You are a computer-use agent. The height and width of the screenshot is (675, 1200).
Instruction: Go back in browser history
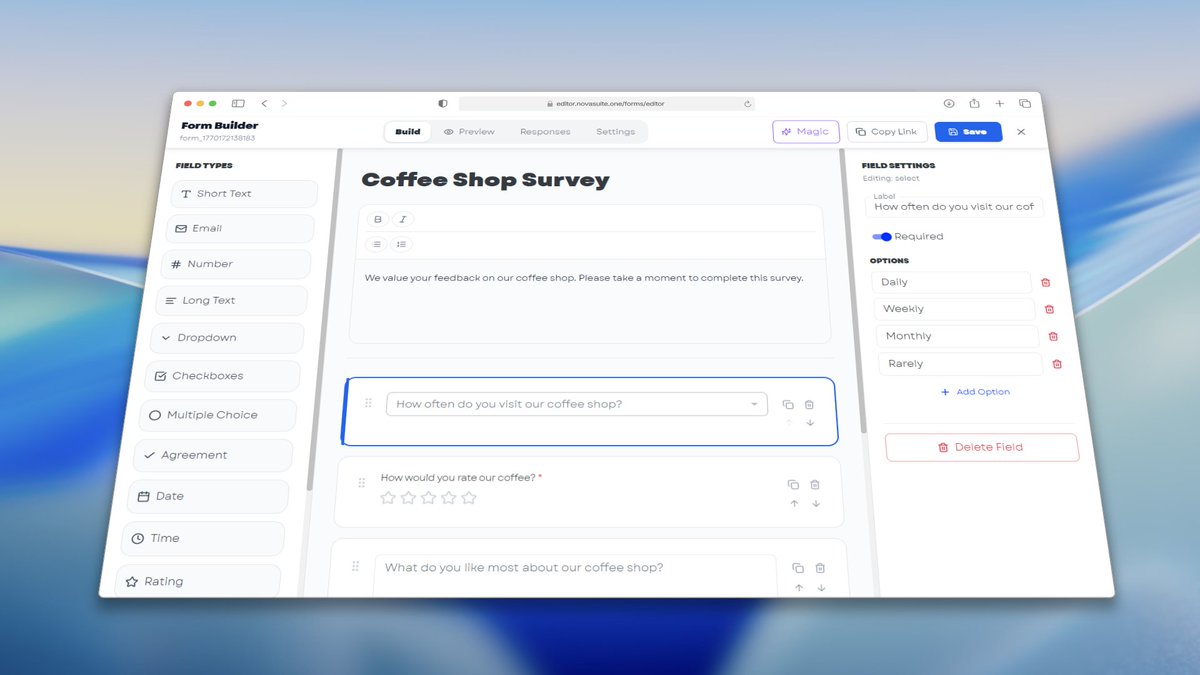264,103
